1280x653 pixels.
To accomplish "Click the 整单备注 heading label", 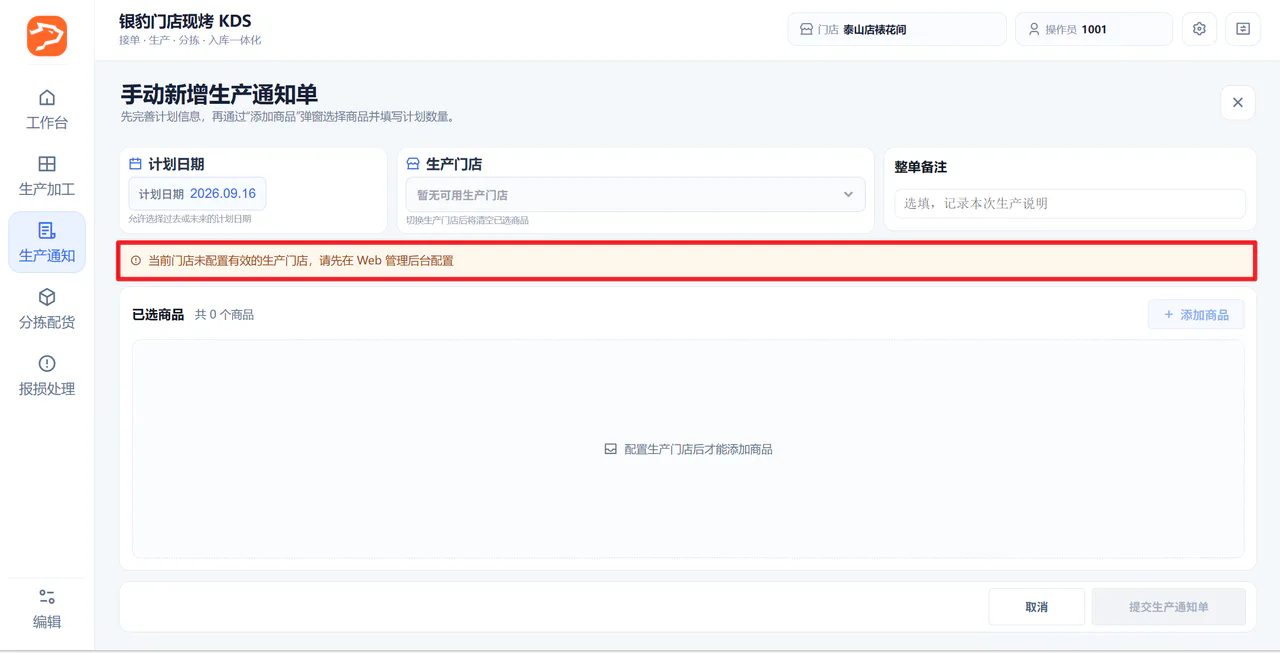I will pos(921,167).
